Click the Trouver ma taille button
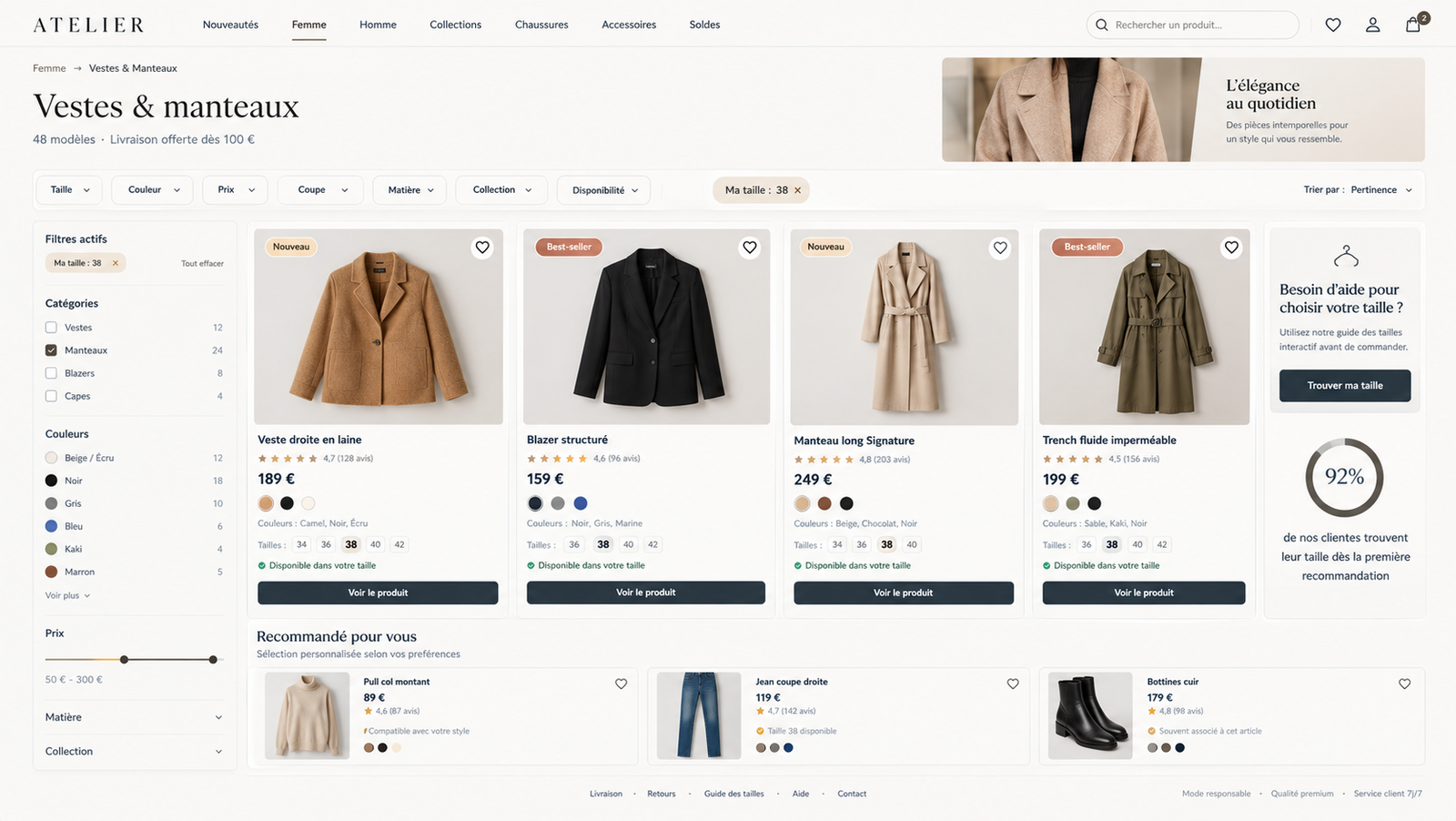Image resolution: width=1456 pixels, height=821 pixels. click(x=1345, y=385)
